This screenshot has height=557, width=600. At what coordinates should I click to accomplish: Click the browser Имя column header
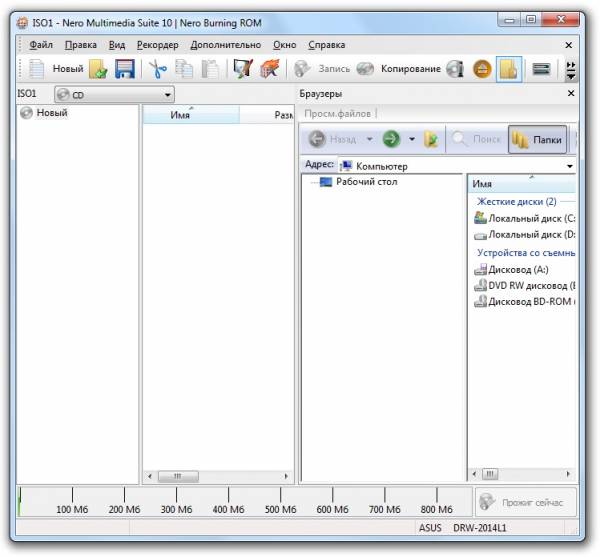[x=522, y=184]
